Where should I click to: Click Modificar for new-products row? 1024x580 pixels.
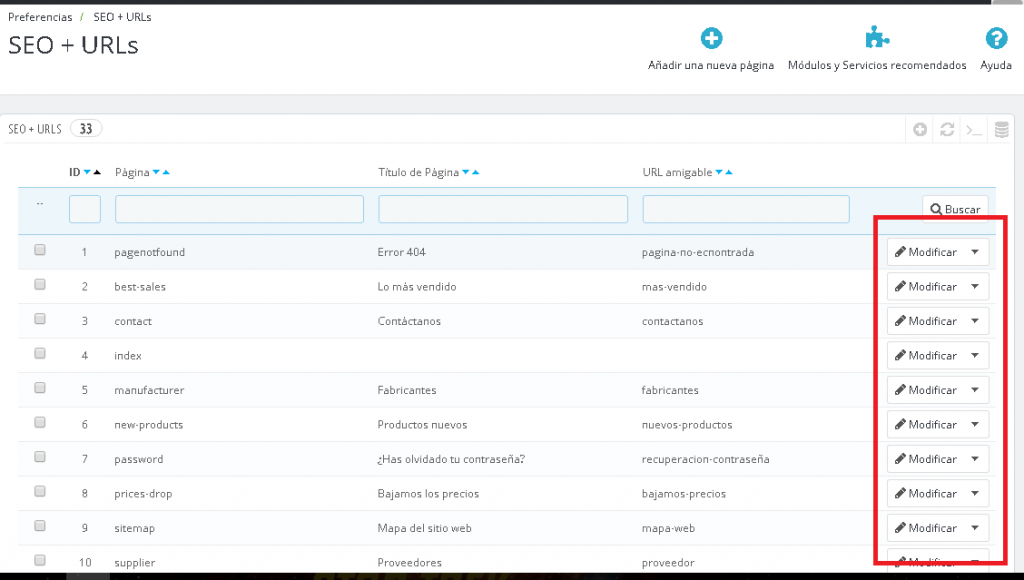click(925, 425)
